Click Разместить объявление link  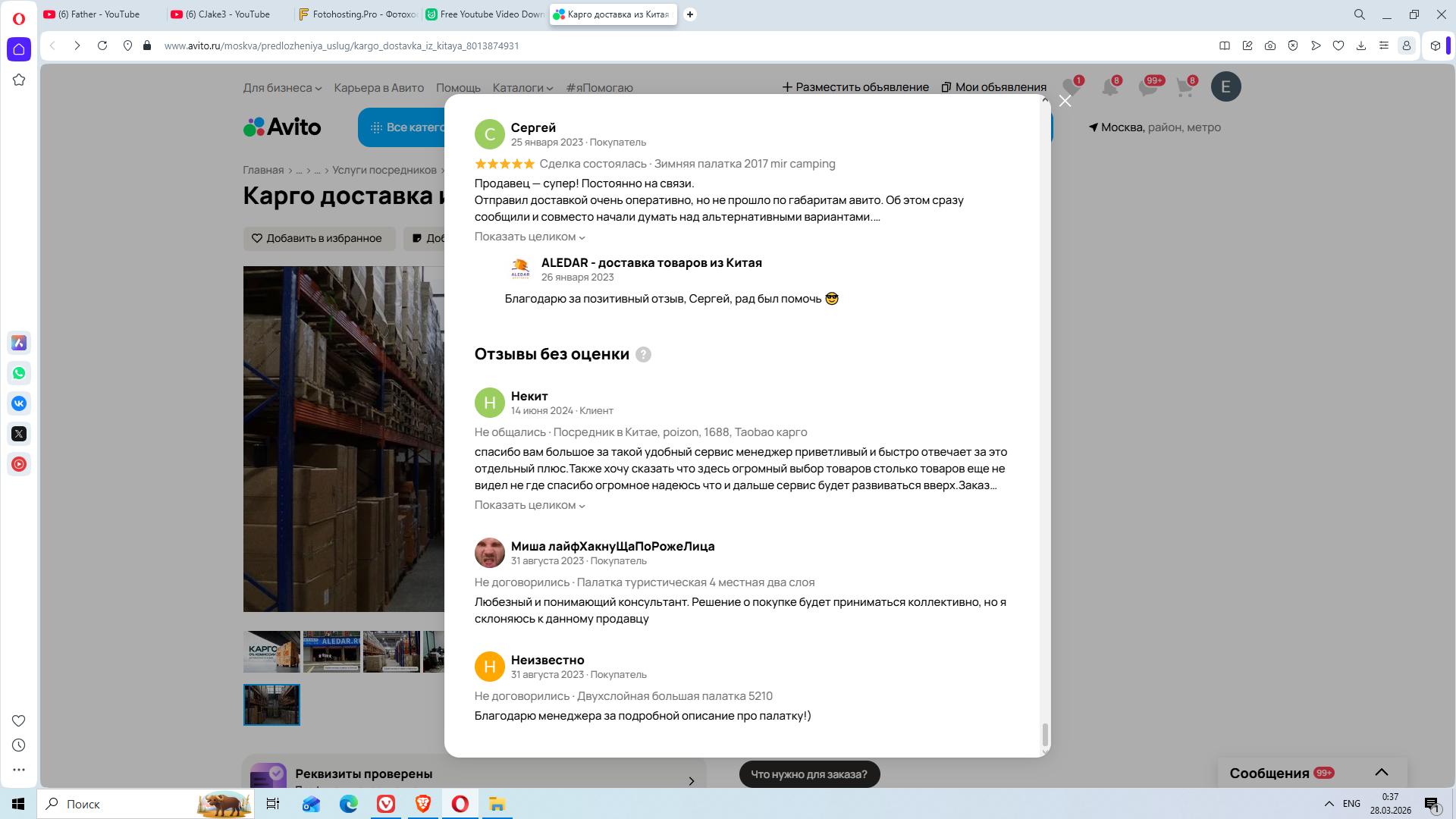[855, 87]
